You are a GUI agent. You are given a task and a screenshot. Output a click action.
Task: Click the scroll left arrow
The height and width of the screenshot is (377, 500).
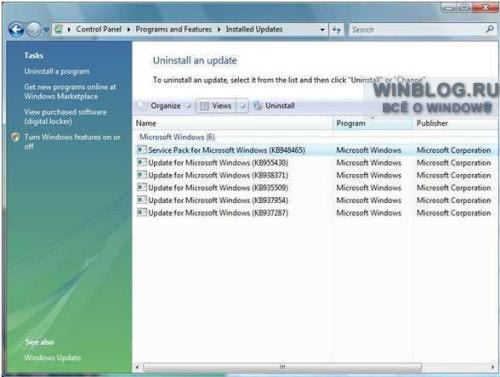(137, 367)
